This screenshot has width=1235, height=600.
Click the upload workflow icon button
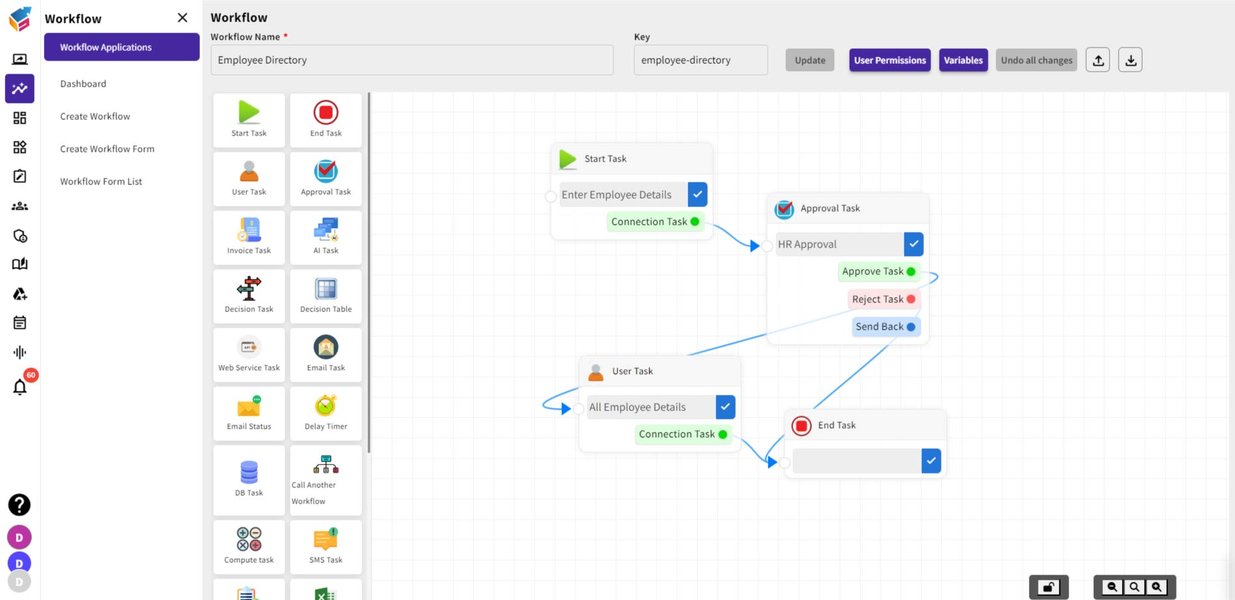(1098, 60)
